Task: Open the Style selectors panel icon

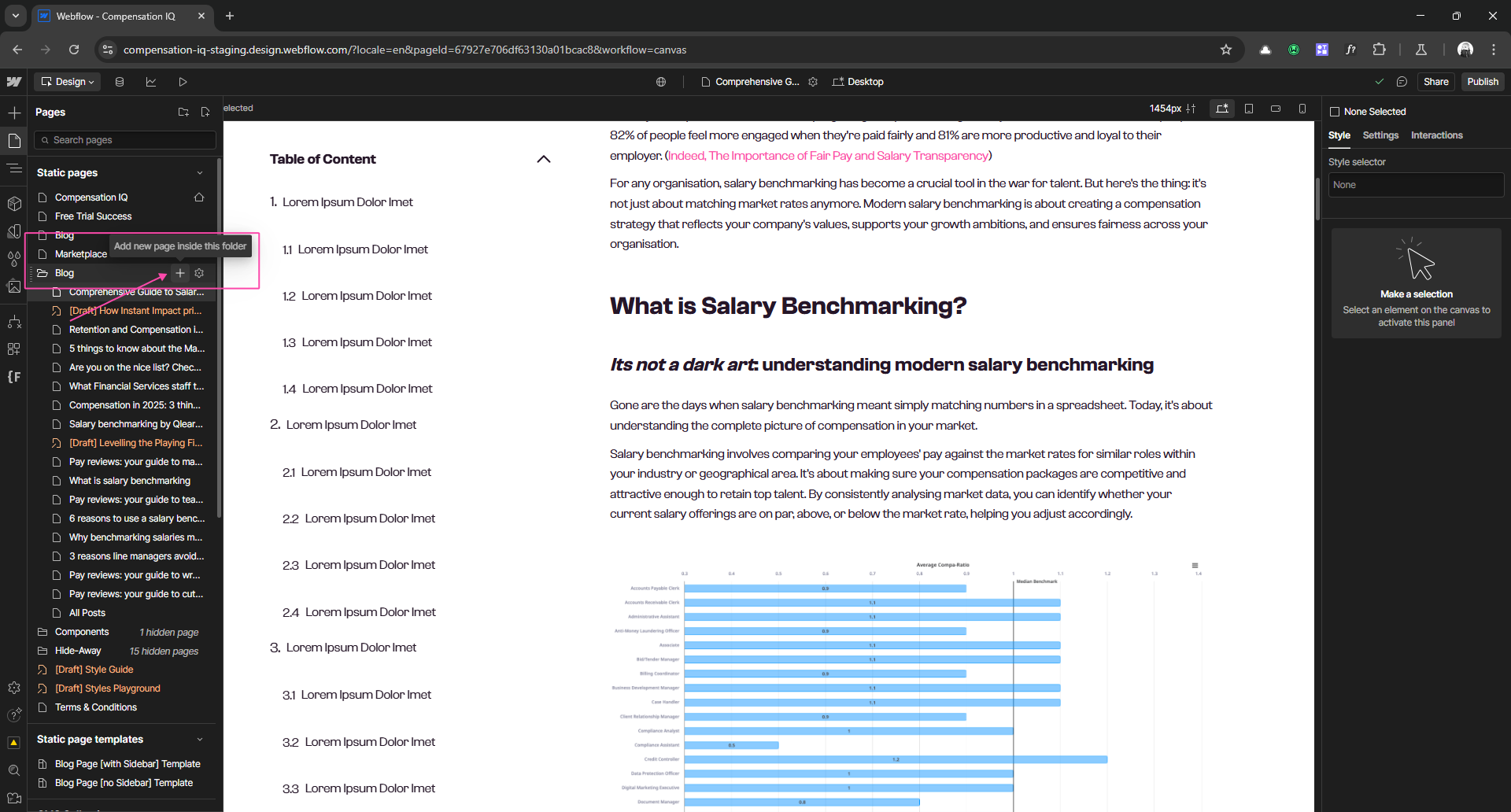Action: (x=14, y=231)
